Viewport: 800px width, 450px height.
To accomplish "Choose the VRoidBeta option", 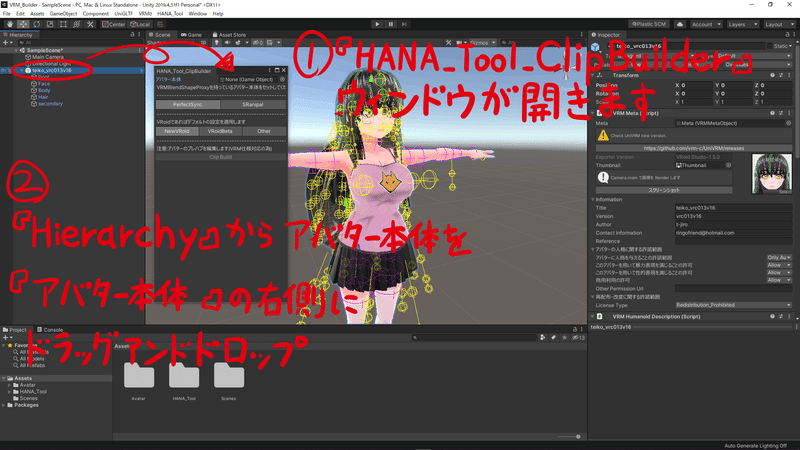I will coord(220,132).
